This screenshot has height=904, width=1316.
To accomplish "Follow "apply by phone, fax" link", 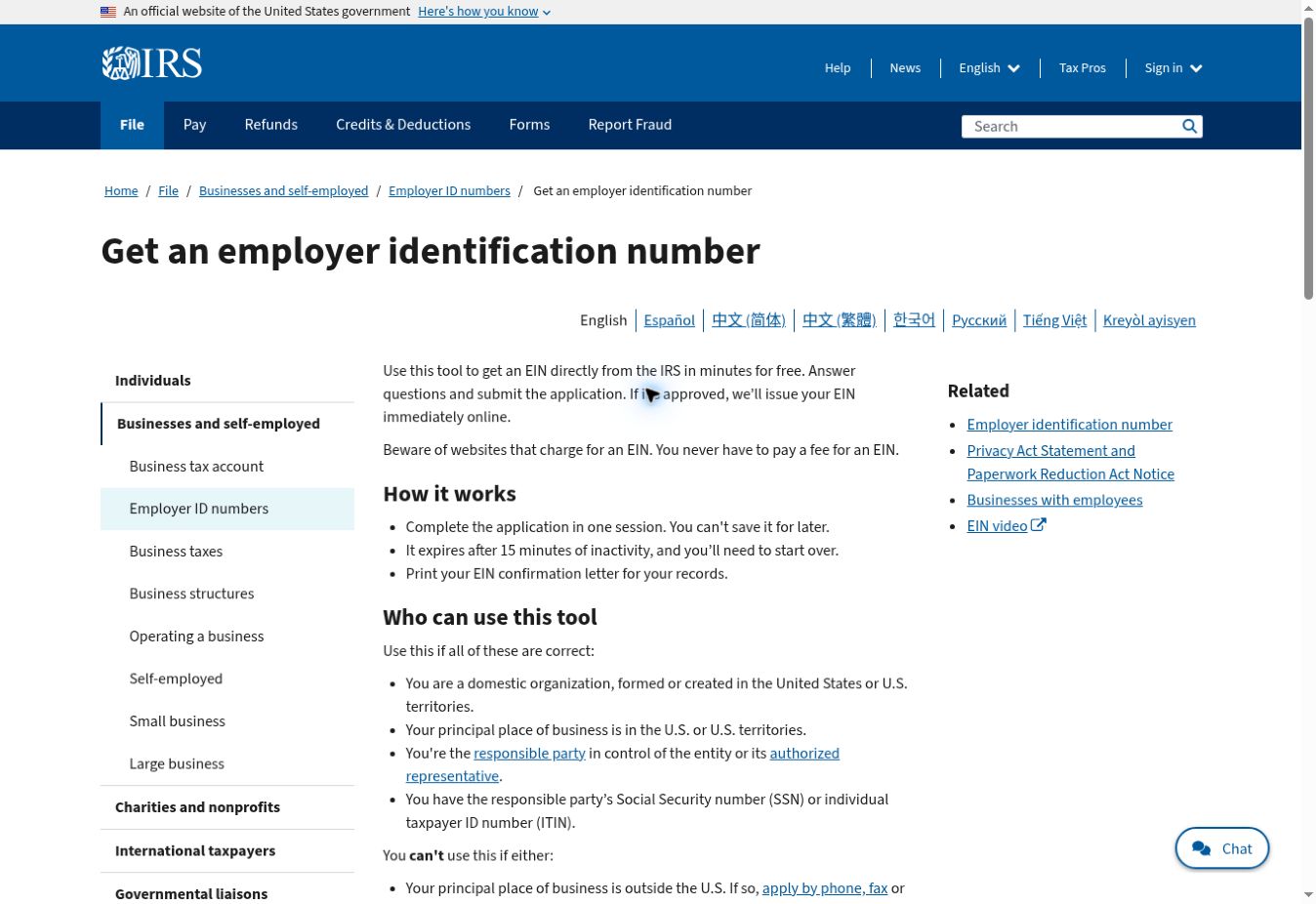I will click(825, 888).
